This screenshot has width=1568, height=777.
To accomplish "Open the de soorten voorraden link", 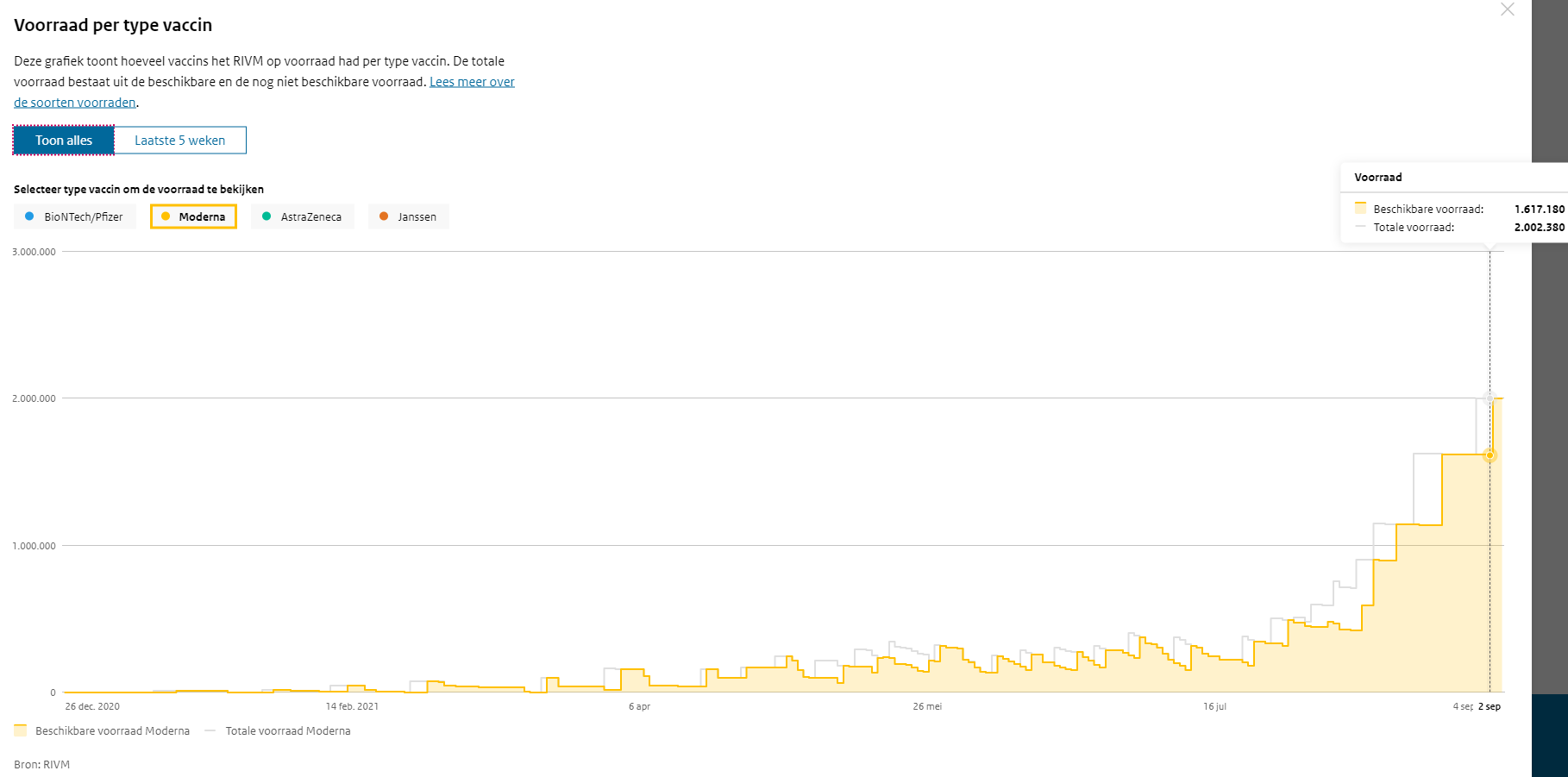I will 75,103.
